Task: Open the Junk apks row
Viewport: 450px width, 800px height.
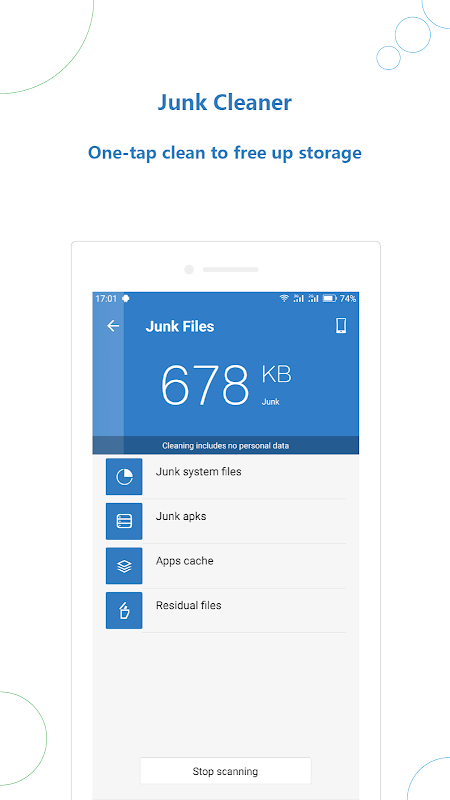Action: point(226,521)
